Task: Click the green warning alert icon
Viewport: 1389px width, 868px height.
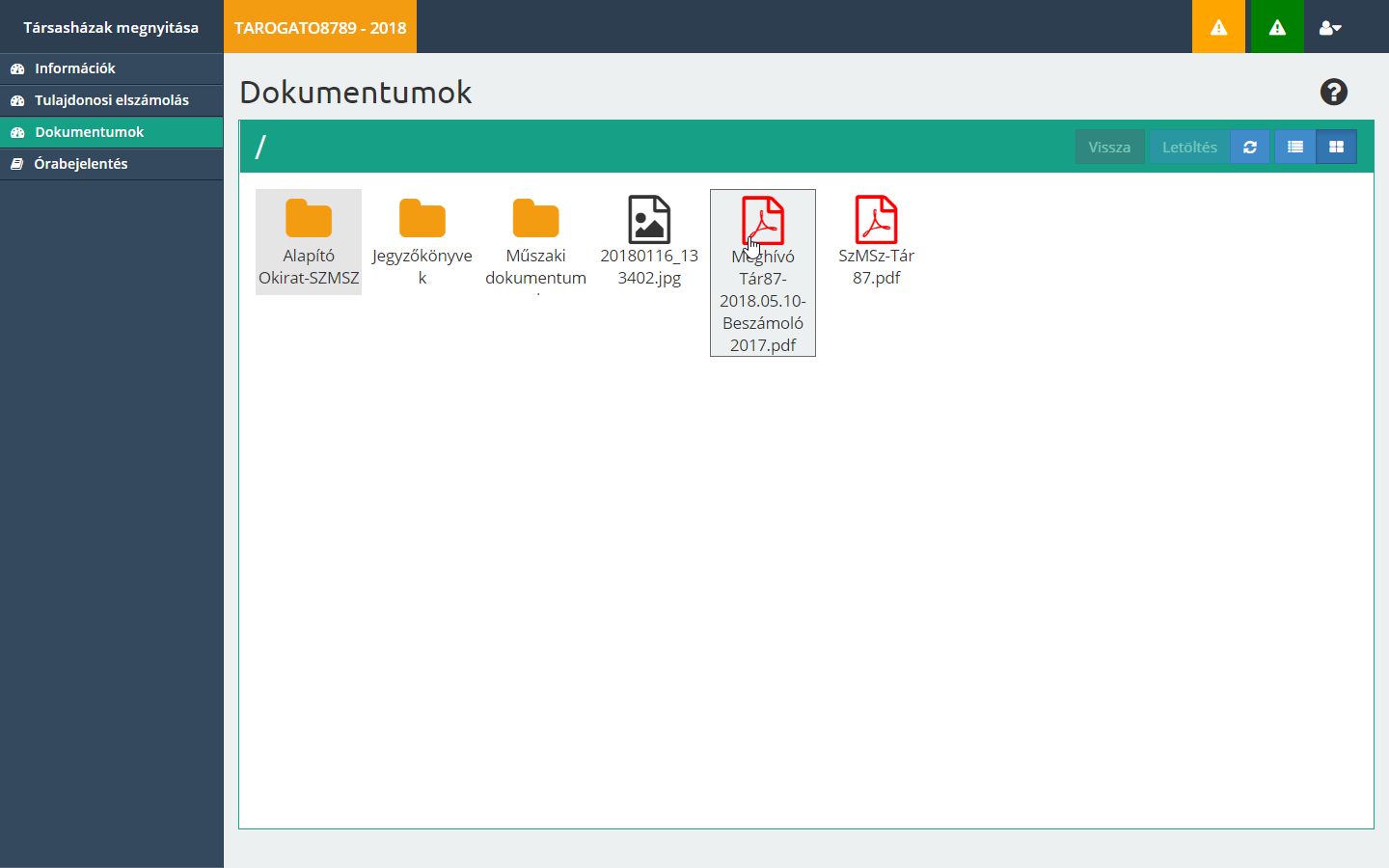Action: pyautogui.click(x=1277, y=27)
